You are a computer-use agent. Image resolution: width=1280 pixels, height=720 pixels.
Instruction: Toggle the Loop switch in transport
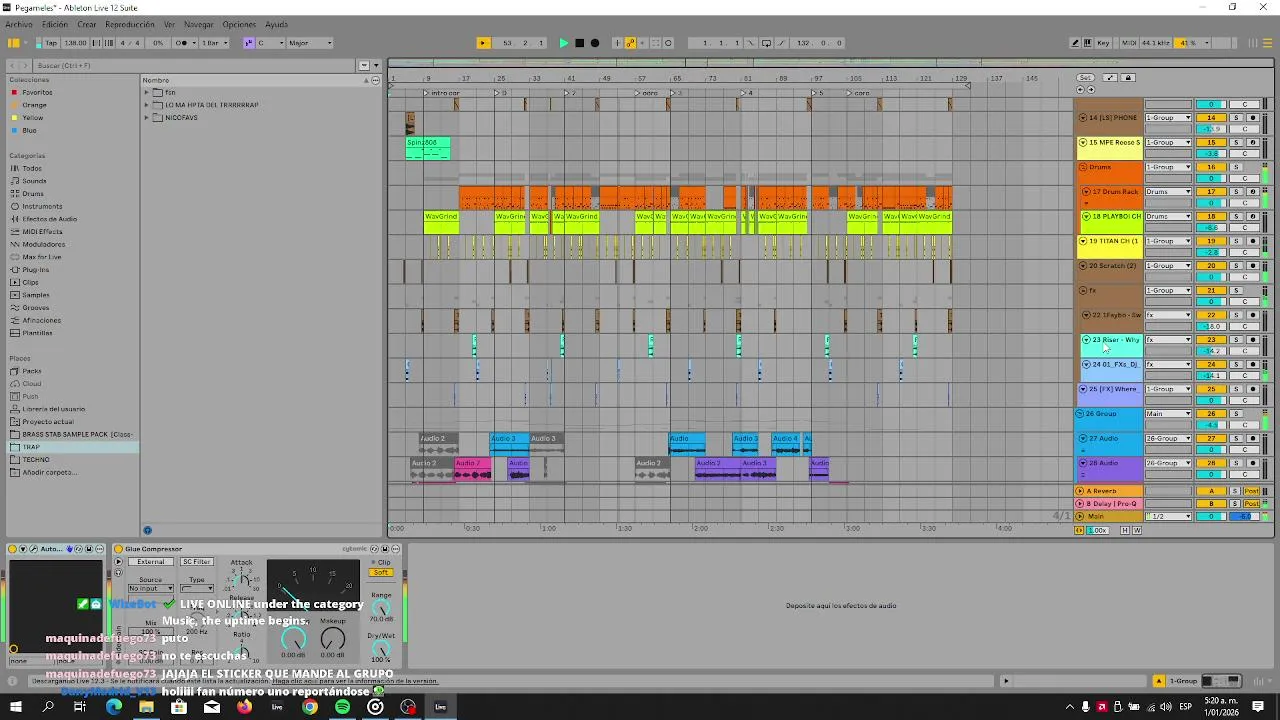point(767,43)
